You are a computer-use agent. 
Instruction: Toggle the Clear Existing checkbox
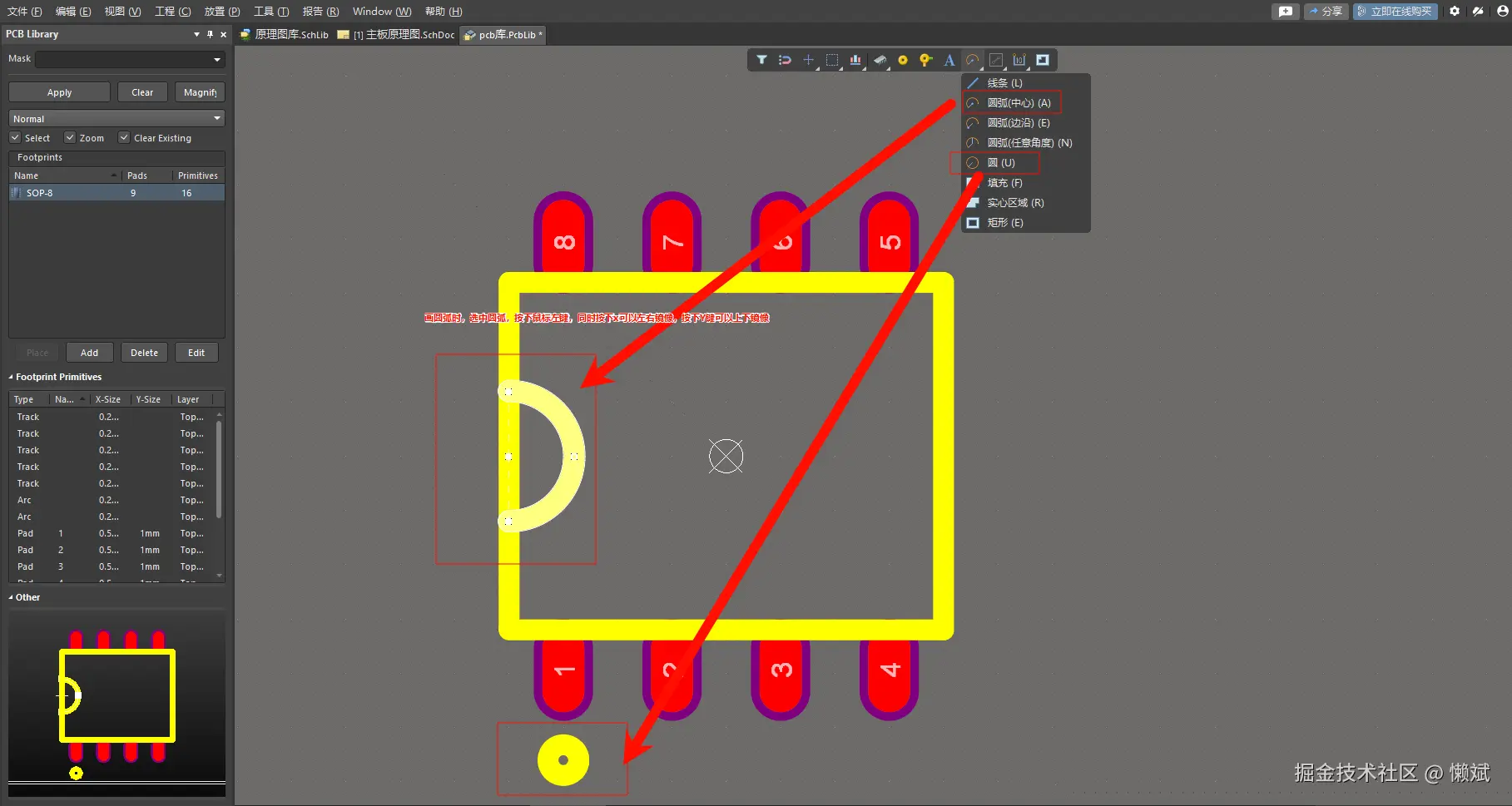click(x=124, y=138)
